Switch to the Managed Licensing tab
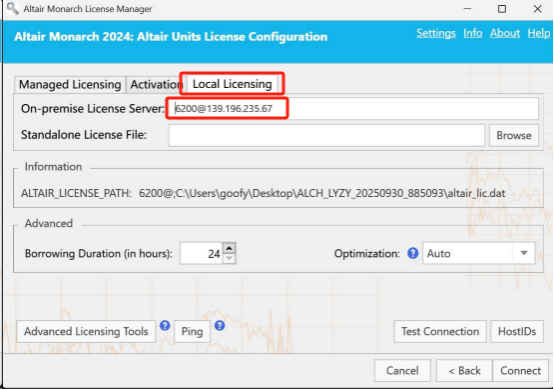The height and width of the screenshot is (389, 554). pyautogui.click(x=70, y=85)
